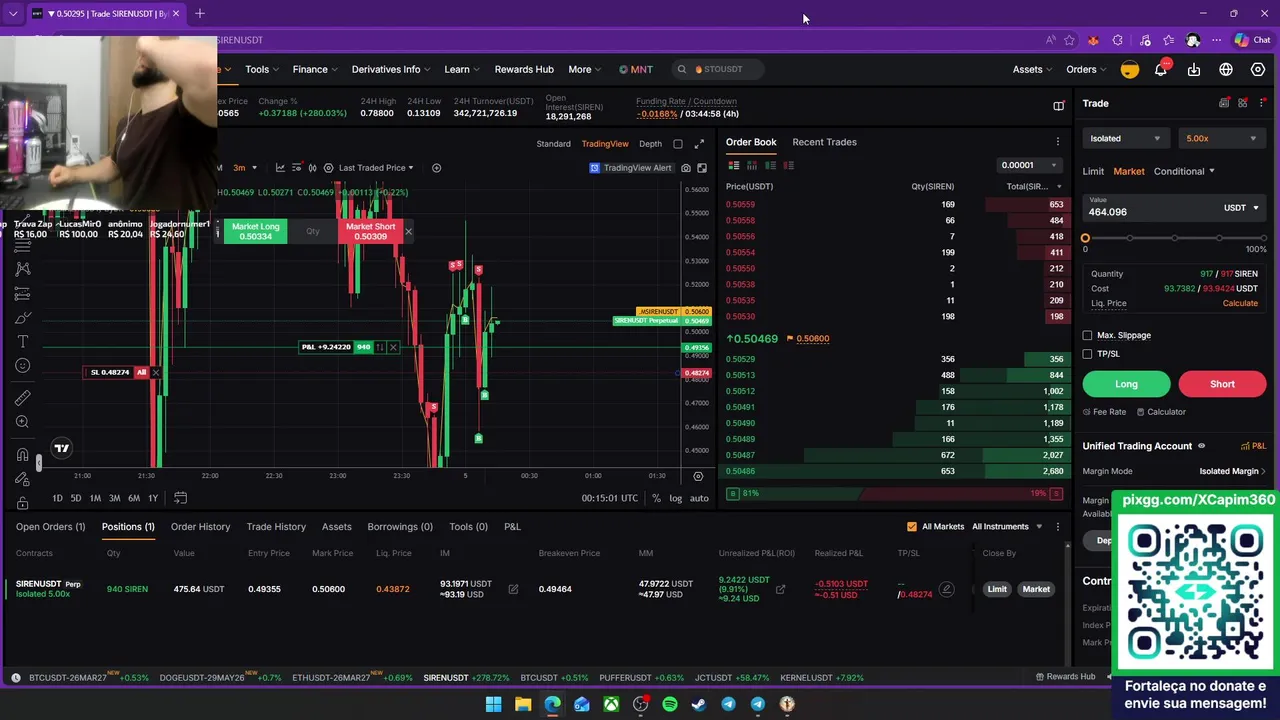The height and width of the screenshot is (720, 1280).
Task: Select the emoji sticker drawing tool
Action: [x=22, y=366]
